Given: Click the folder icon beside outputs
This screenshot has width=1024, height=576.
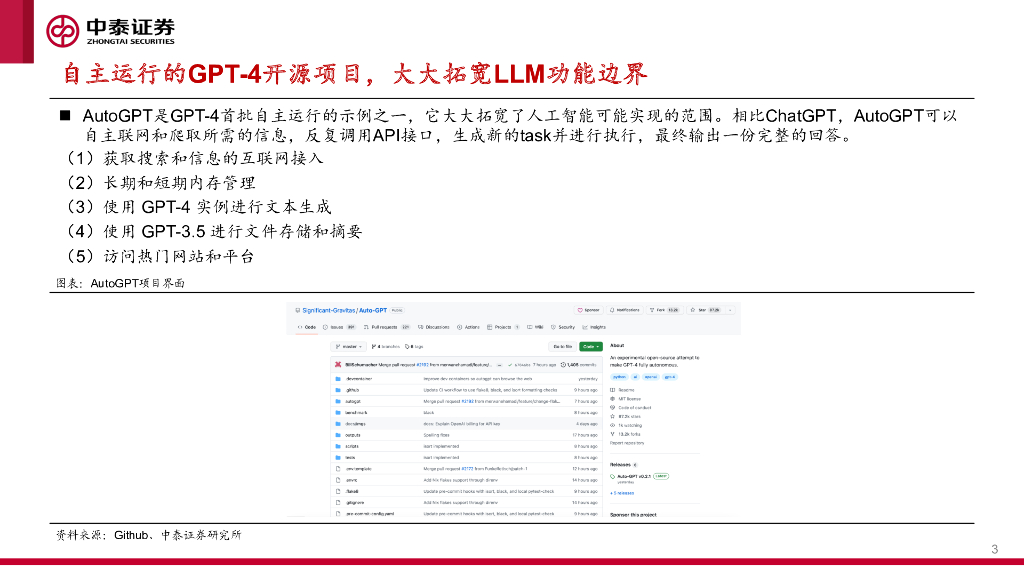Looking at the screenshot, I should pyautogui.click(x=338, y=435).
